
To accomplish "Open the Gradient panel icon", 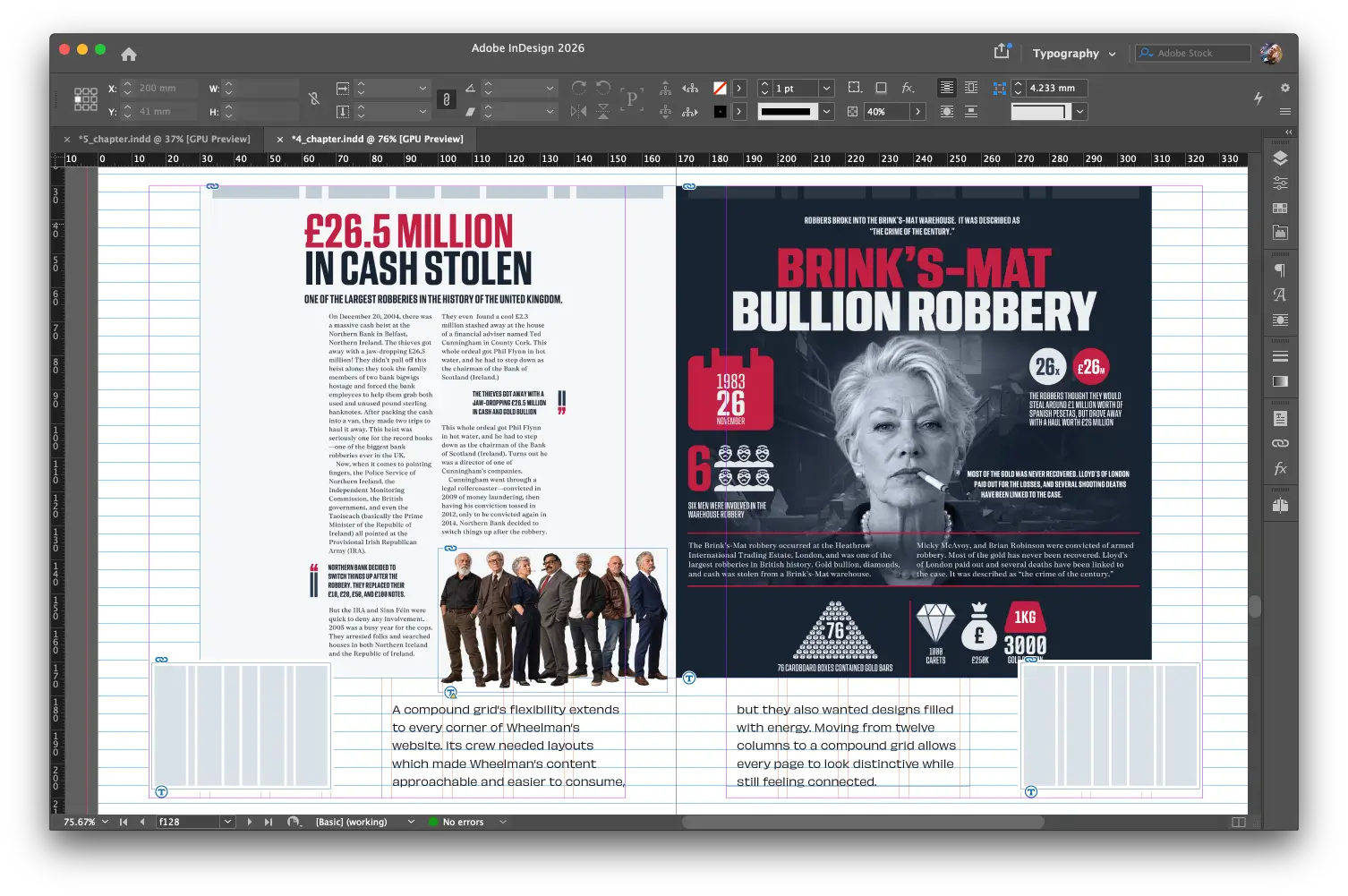I will [x=1280, y=381].
